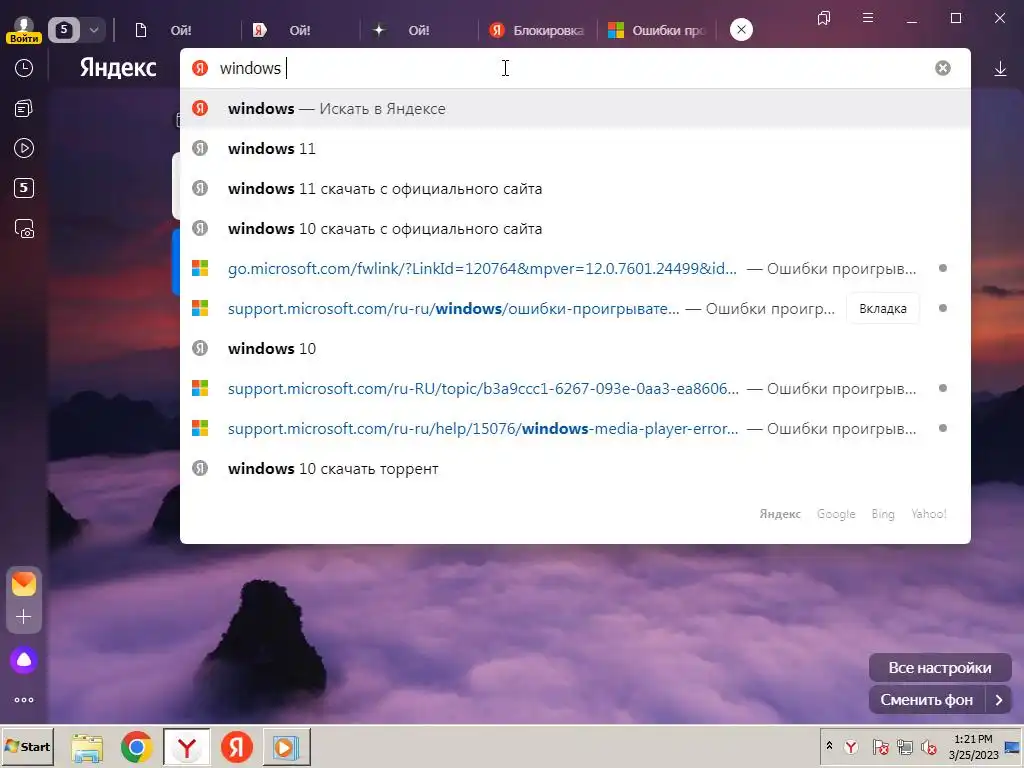Screen dimensions: 1024x768
Task: Open the Windows Start menu
Action: [27, 746]
